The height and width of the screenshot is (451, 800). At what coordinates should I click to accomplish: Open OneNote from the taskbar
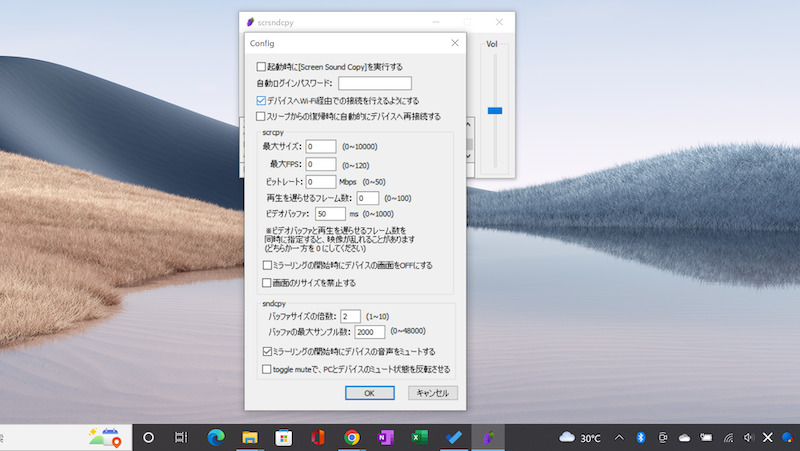(x=386, y=437)
